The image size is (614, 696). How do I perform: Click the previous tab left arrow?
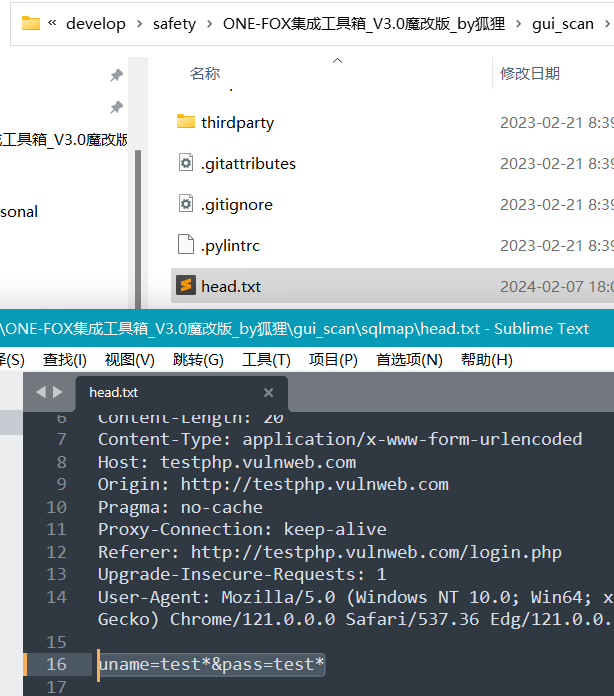[41, 392]
